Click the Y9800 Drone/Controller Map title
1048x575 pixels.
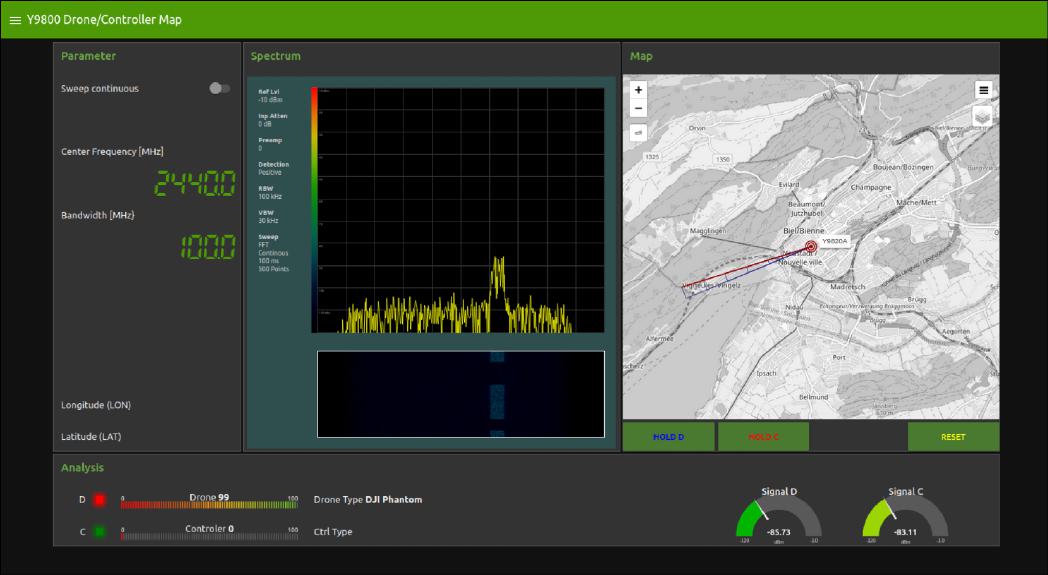click(x=104, y=20)
